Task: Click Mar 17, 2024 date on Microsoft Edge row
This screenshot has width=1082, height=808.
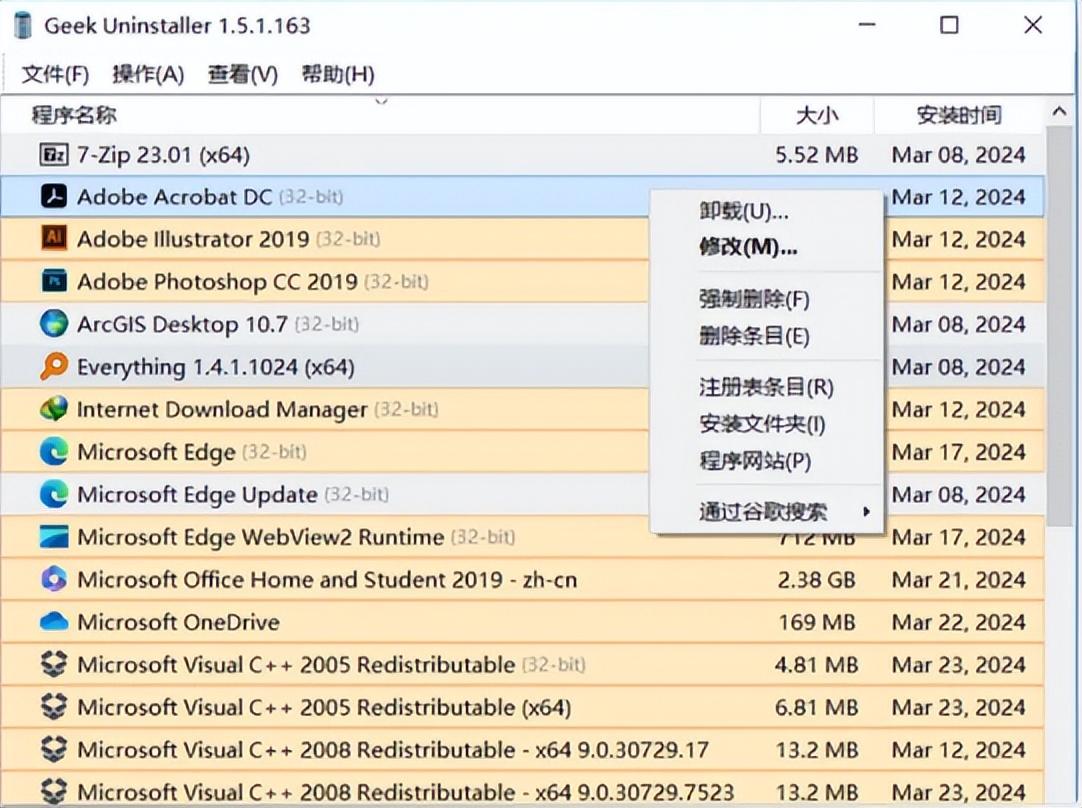Action: click(x=958, y=452)
